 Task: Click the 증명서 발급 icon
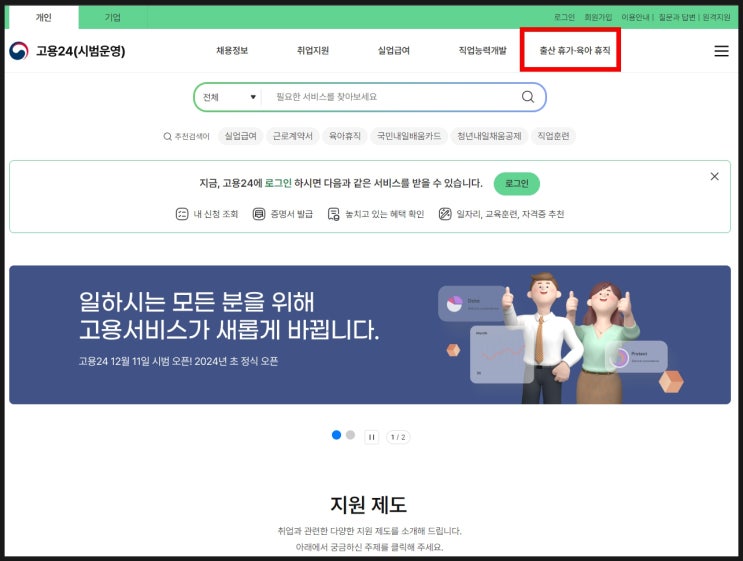coord(259,214)
